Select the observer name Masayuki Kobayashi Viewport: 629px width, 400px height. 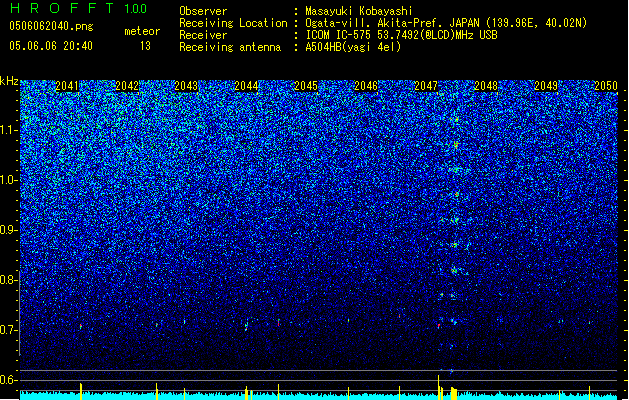point(359,11)
